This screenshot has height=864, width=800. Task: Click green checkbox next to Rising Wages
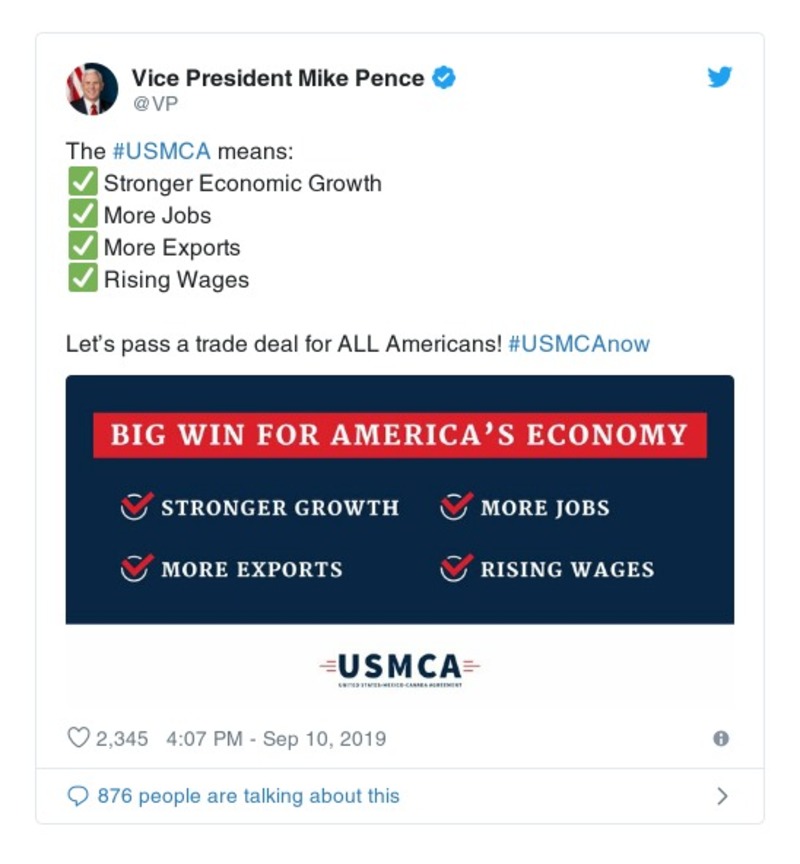pos(82,279)
